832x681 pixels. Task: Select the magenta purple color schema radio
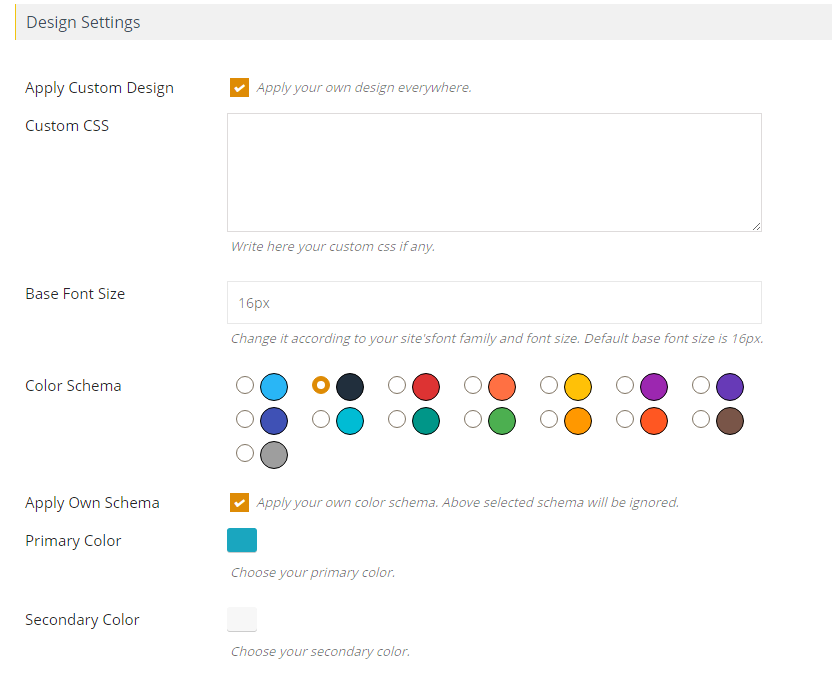(625, 386)
